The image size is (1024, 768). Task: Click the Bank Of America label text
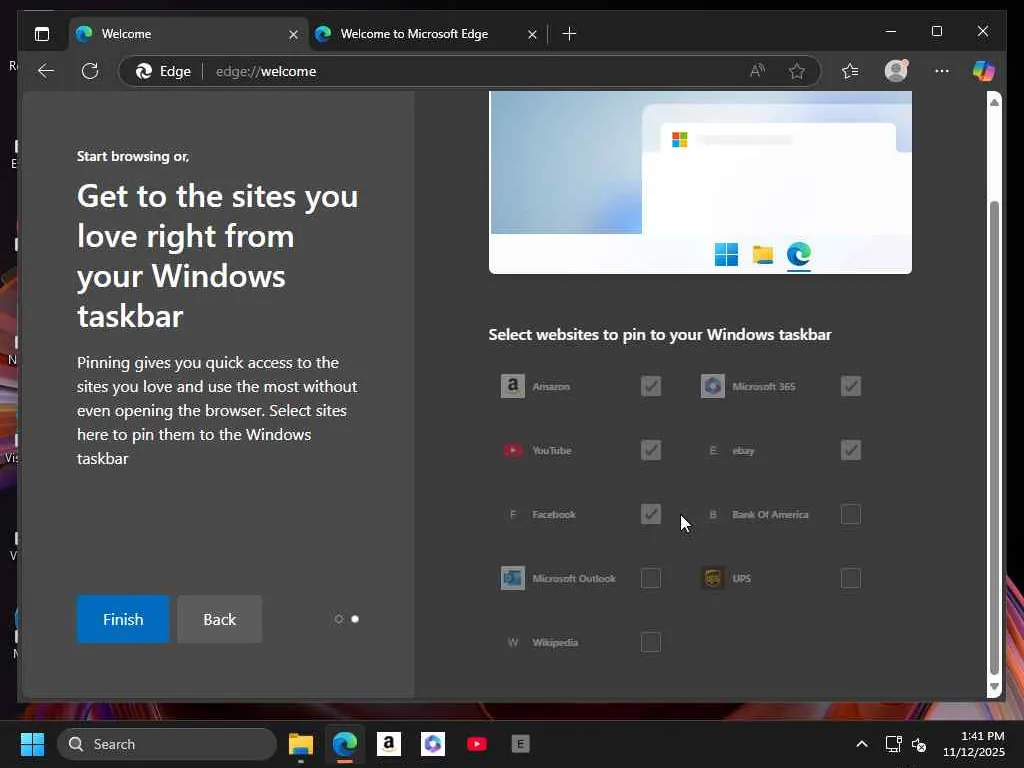pos(770,515)
